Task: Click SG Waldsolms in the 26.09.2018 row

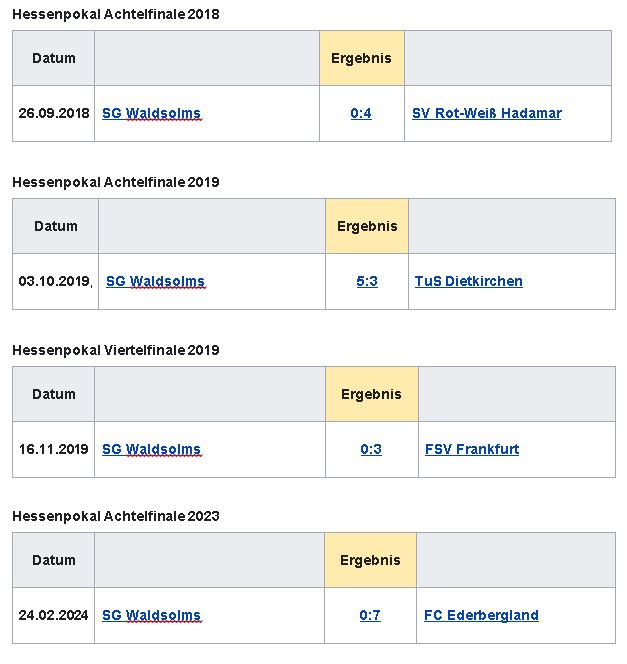Action: 151,113
